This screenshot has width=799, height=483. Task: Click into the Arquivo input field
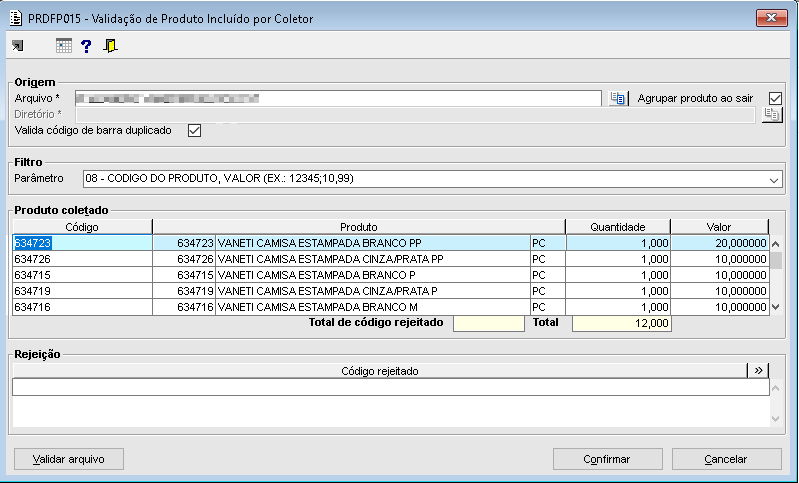tap(338, 98)
